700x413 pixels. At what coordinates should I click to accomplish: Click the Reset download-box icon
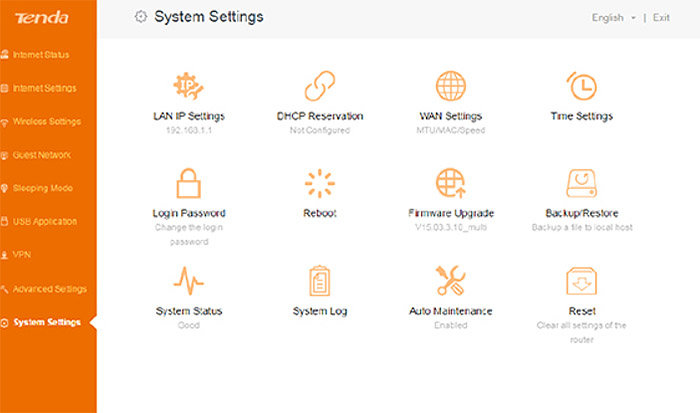[582, 281]
